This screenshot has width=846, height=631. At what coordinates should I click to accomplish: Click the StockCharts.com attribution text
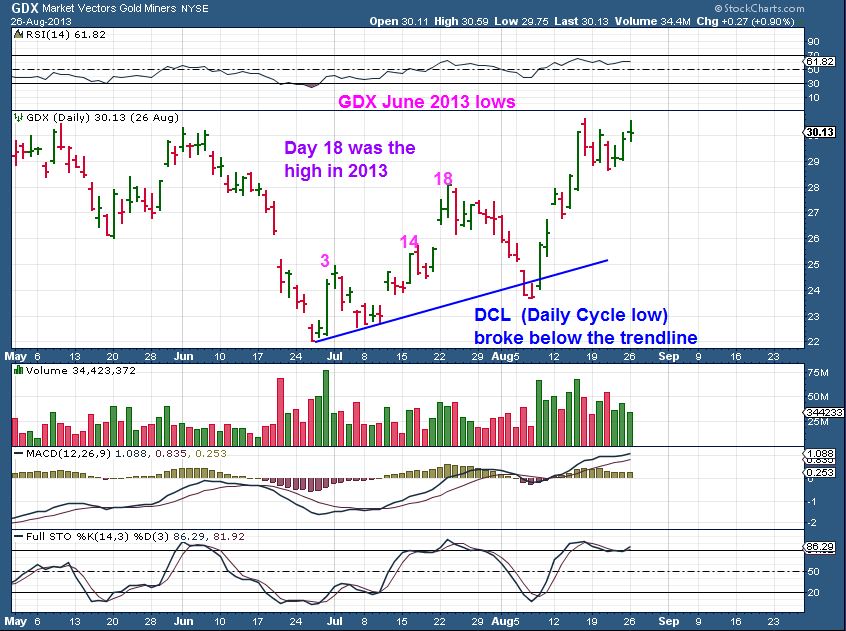[759, 8]
